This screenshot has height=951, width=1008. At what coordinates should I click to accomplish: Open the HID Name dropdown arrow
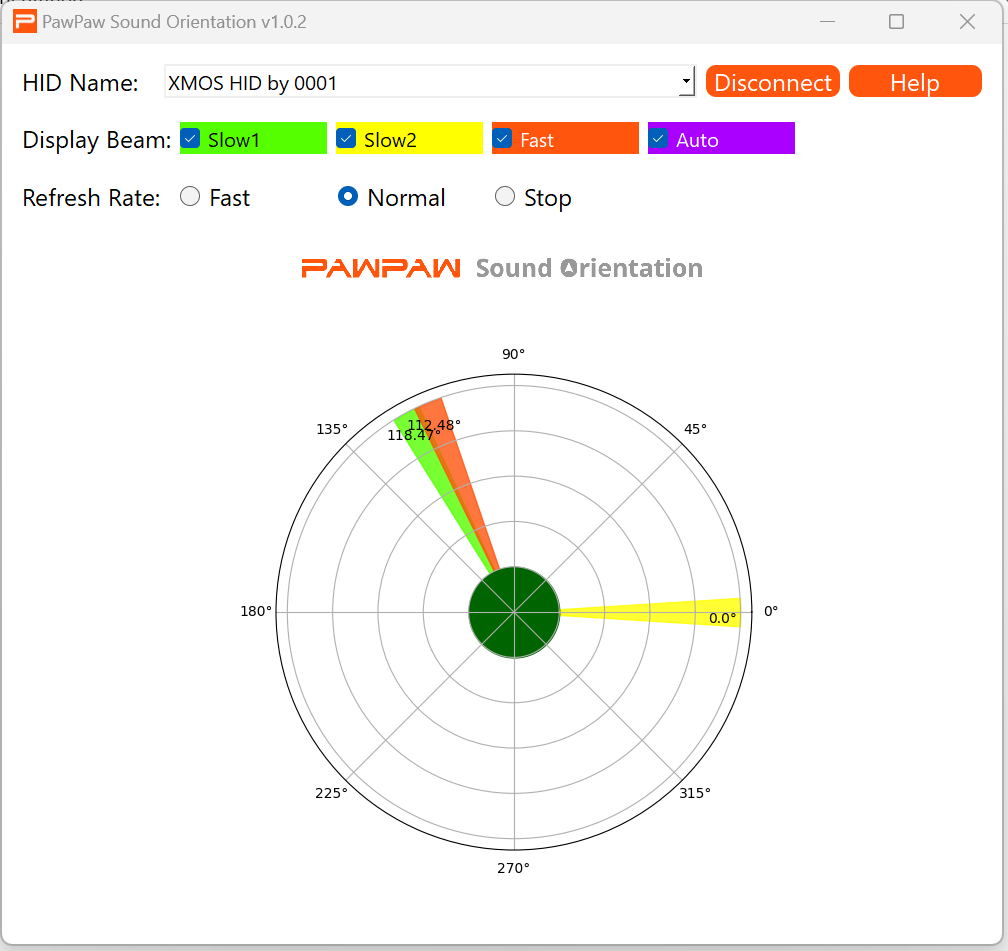(x=687, y=82)
